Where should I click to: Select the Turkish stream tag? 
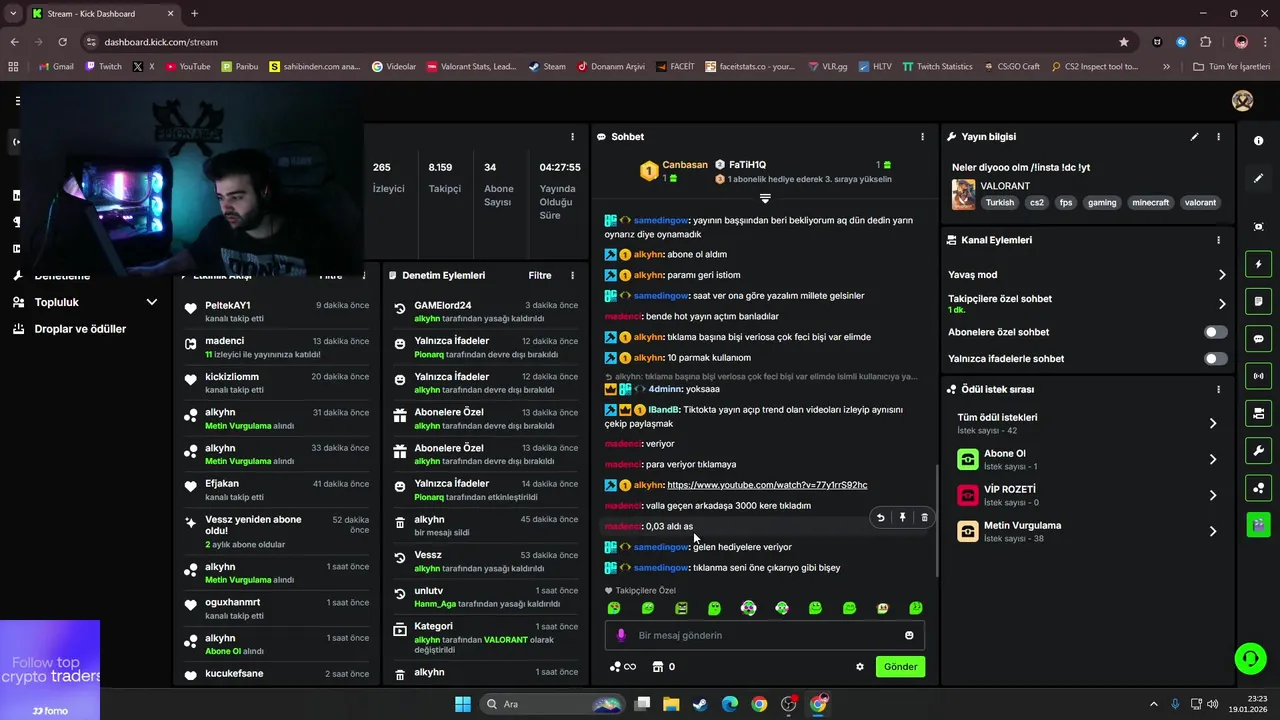[999, 202]
